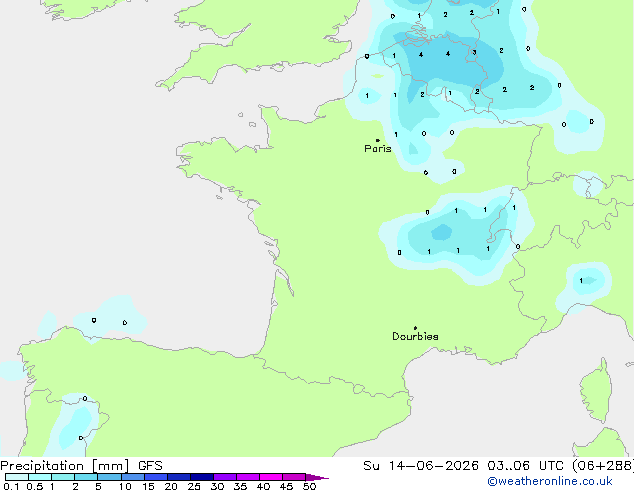Click the '(06+288)' forecast run text
The height and width of the screenshot is (490, 634).
point(603,466)
